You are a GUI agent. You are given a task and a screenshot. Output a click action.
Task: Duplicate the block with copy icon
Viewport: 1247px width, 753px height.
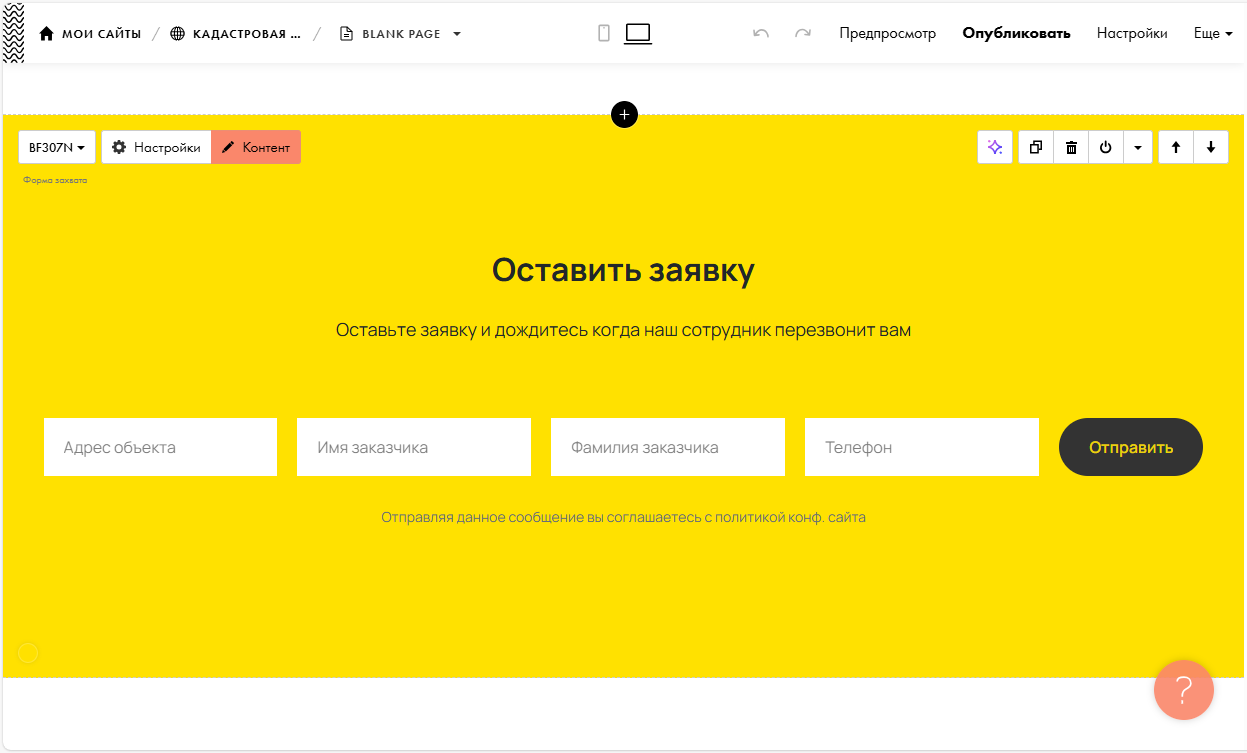pos(1036,147)
